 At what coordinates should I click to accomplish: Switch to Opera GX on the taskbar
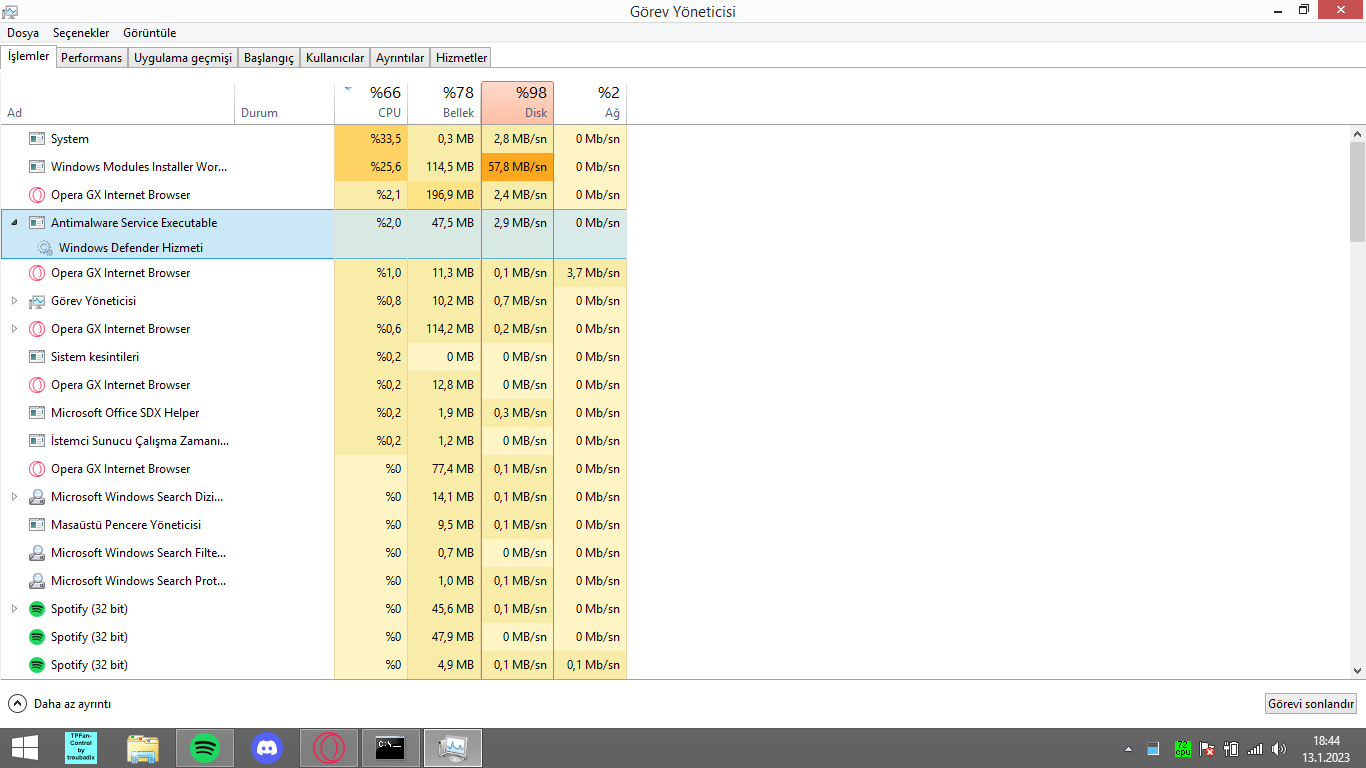pos(329,748)
